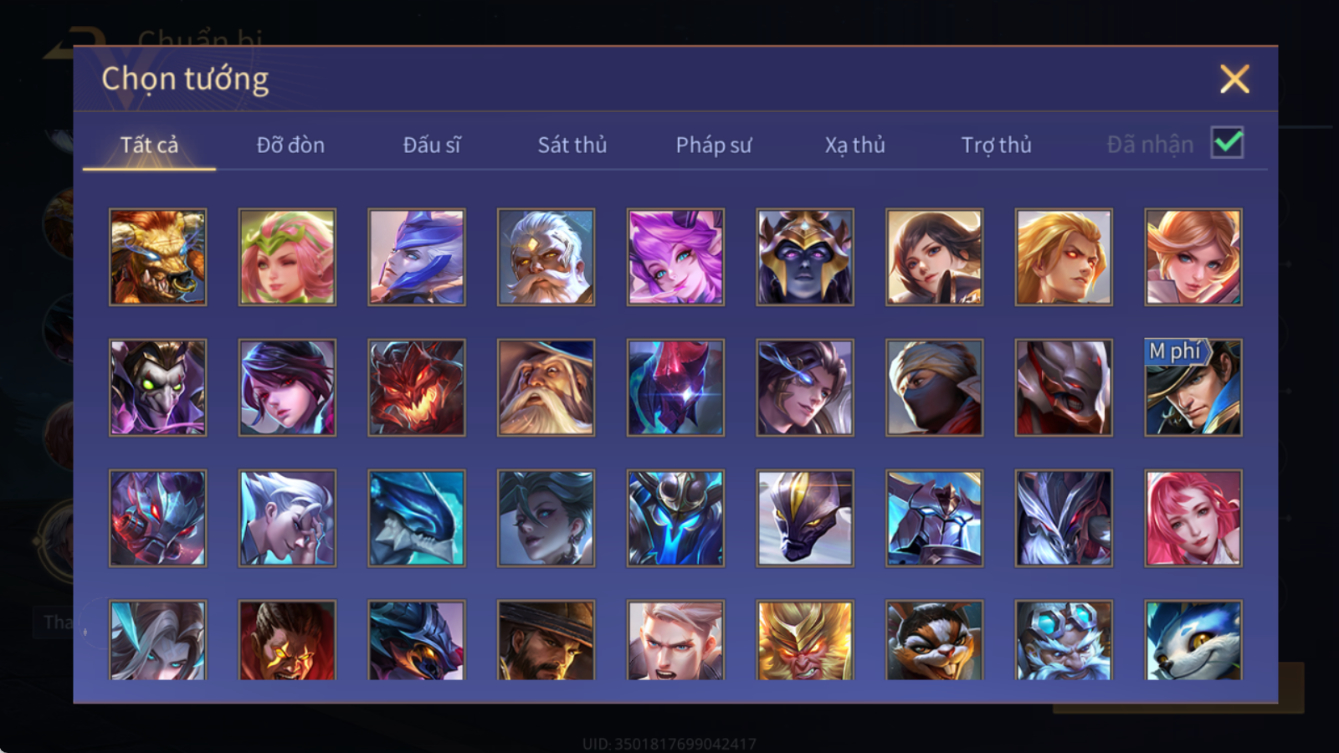Viewport: 1339px width, 753px height.
Task: Pick the wizard with pointed hat portrait
Action: (546, 388)
